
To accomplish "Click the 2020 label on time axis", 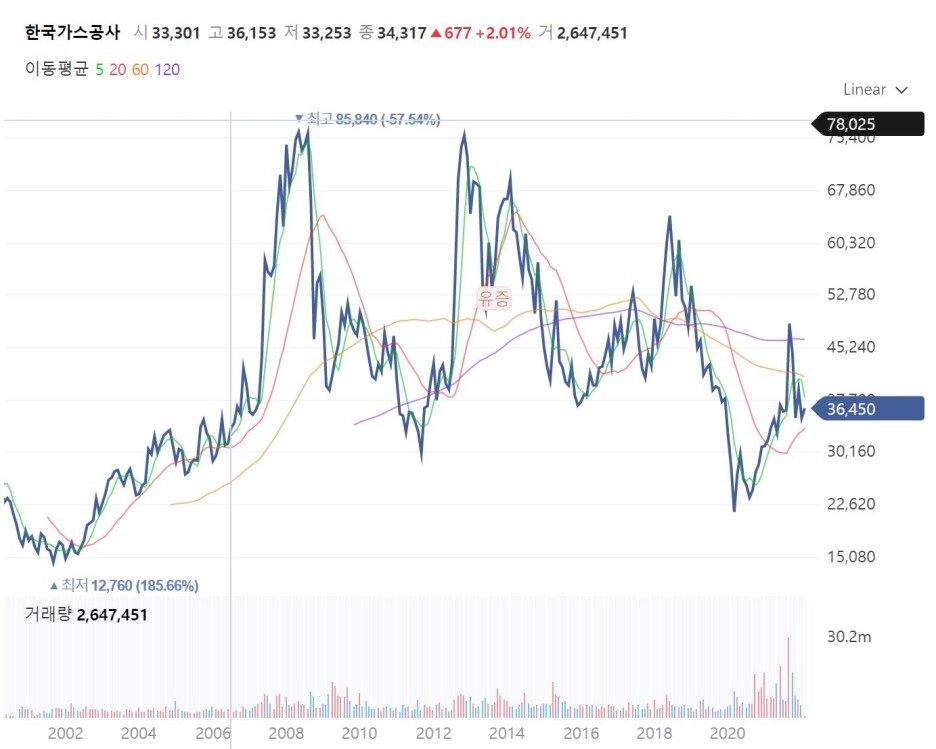I will tap(728, 733).
